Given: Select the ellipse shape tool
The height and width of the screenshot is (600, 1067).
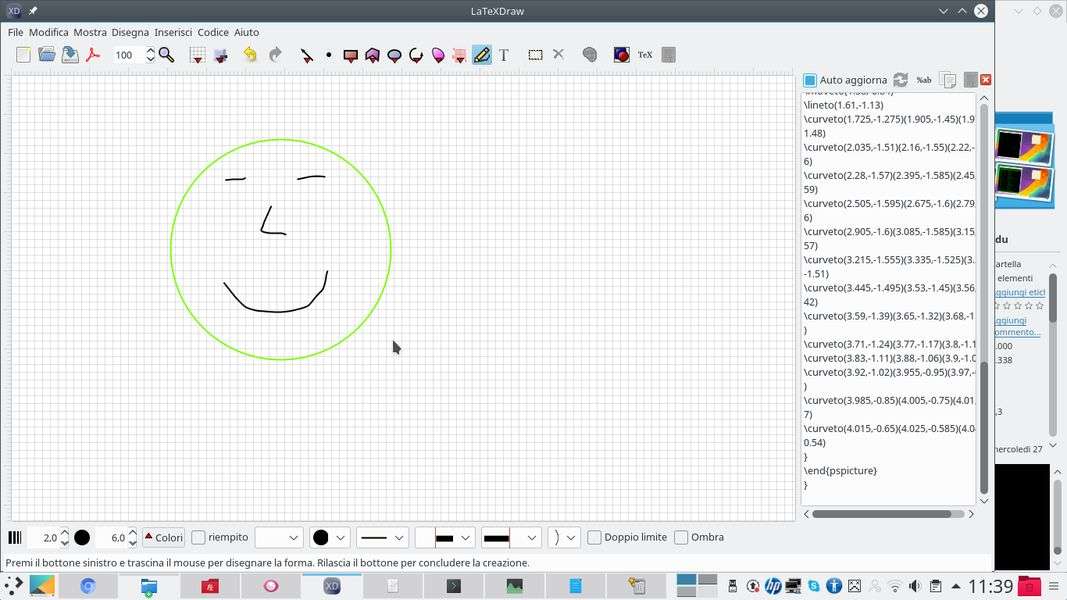Looking at the screenshot, I should pyautogui.click(x=394, y=55).
